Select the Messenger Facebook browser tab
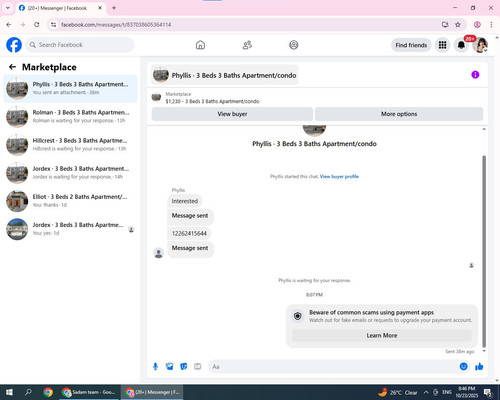This screenshot has height=400, width=500. tap(60, 8)
